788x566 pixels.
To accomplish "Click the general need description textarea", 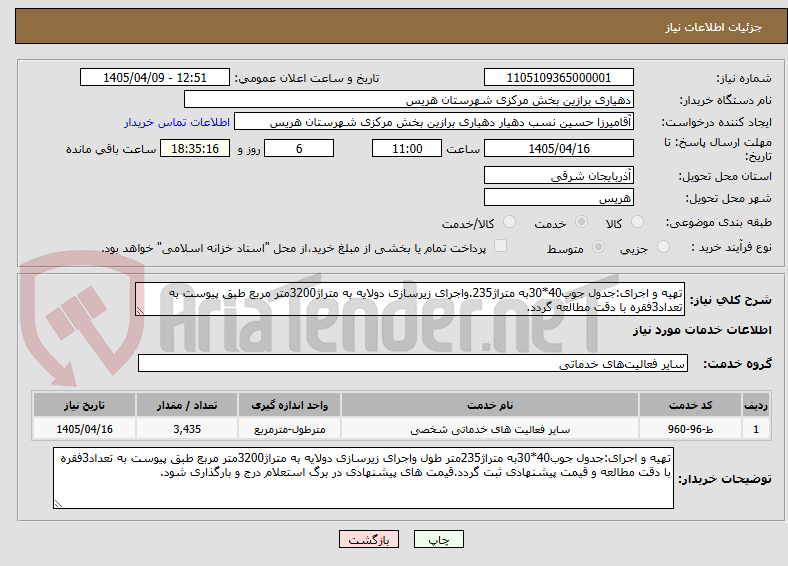I will click(410, 300).
